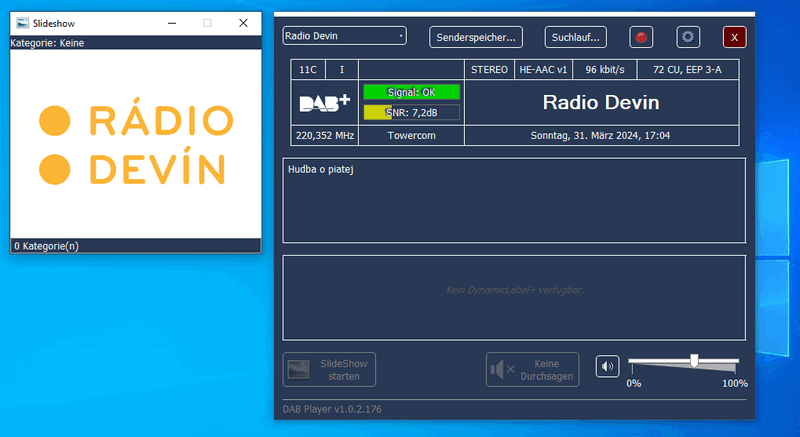The width and height of the screenshot is (800, 437).
Task: Click the SNR: 7,2dB level bar
Action: pos(411,113)
